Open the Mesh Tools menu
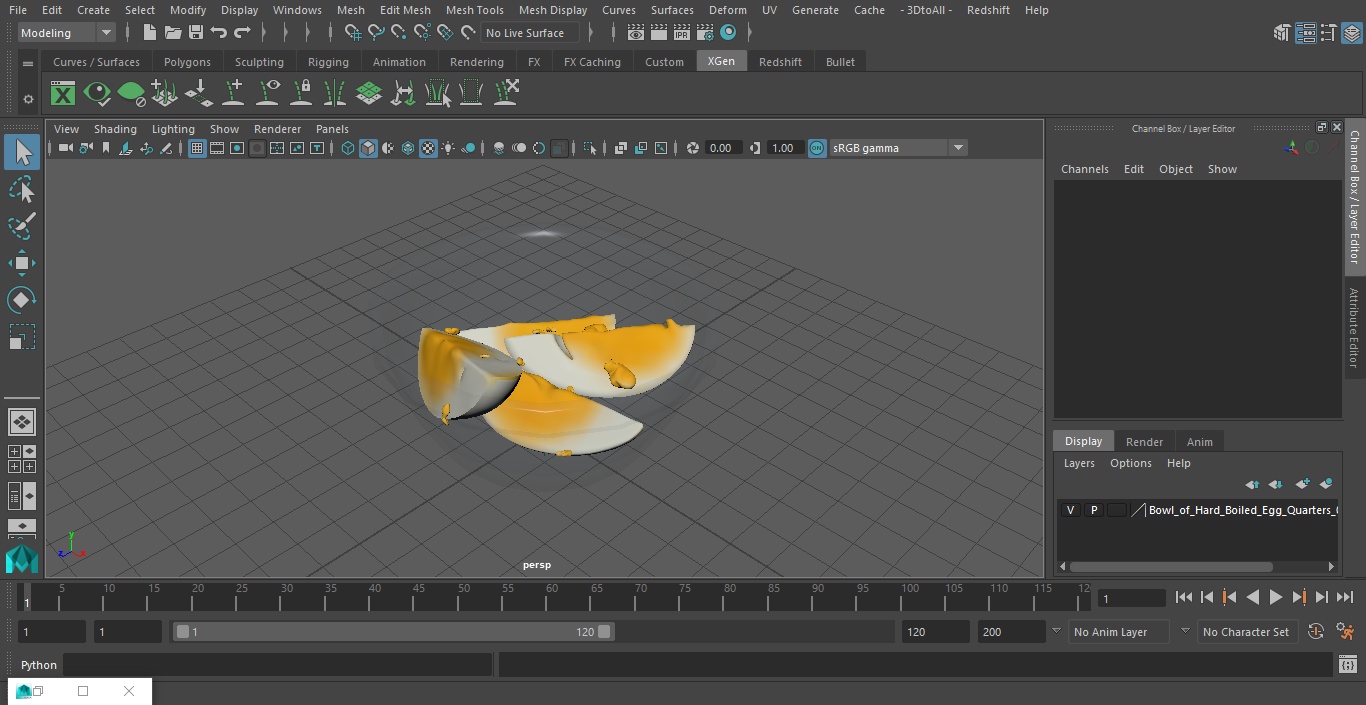This screenshot has width=1366, height=705. pos(474,10)
